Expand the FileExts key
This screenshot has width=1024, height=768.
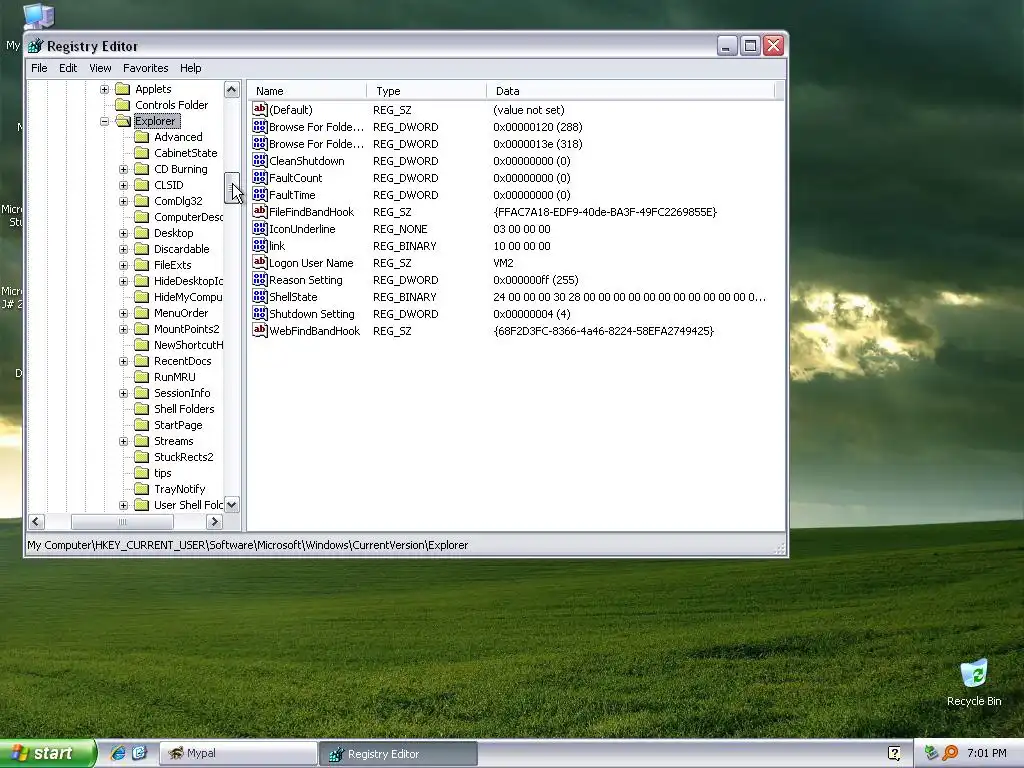(x=123, y=265)
